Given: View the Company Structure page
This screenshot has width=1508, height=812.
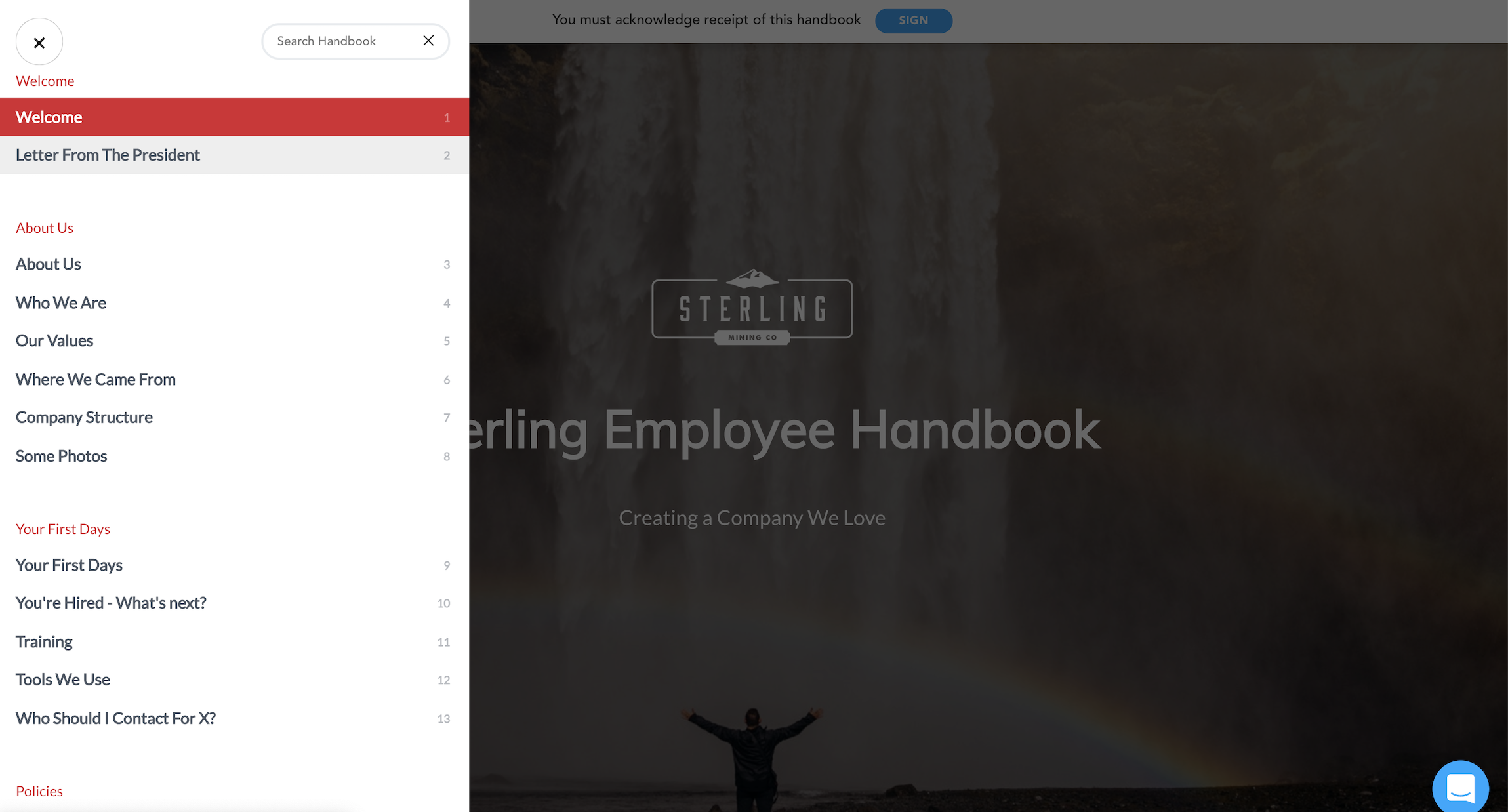Looking at the screenshot, I should [84, 418].
